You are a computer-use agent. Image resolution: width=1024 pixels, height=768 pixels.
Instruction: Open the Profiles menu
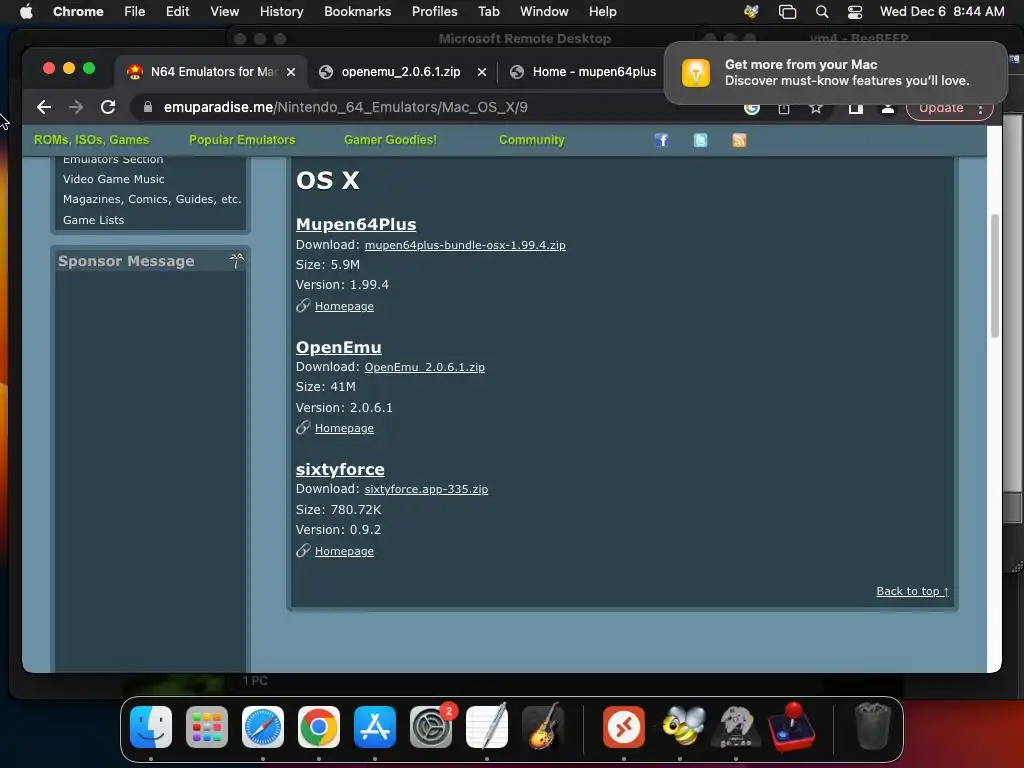435,12
